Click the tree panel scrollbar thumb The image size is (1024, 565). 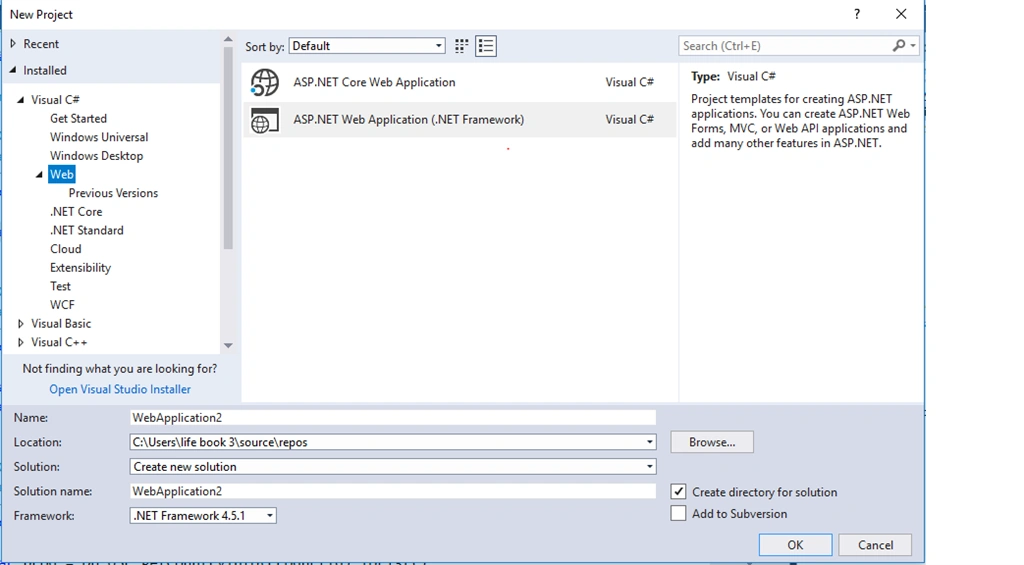(228, 148)
